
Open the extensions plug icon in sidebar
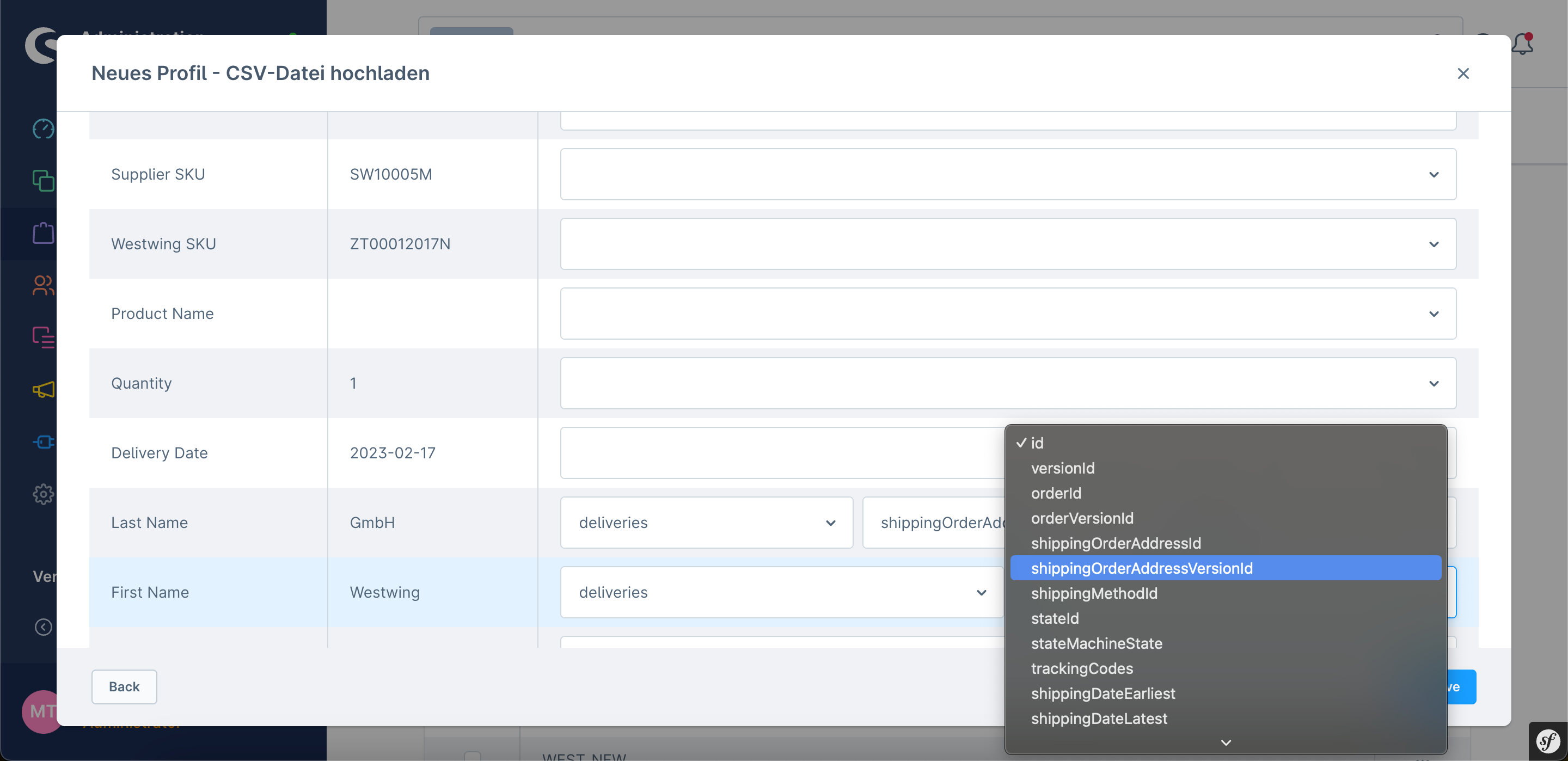tap(43, 441)
